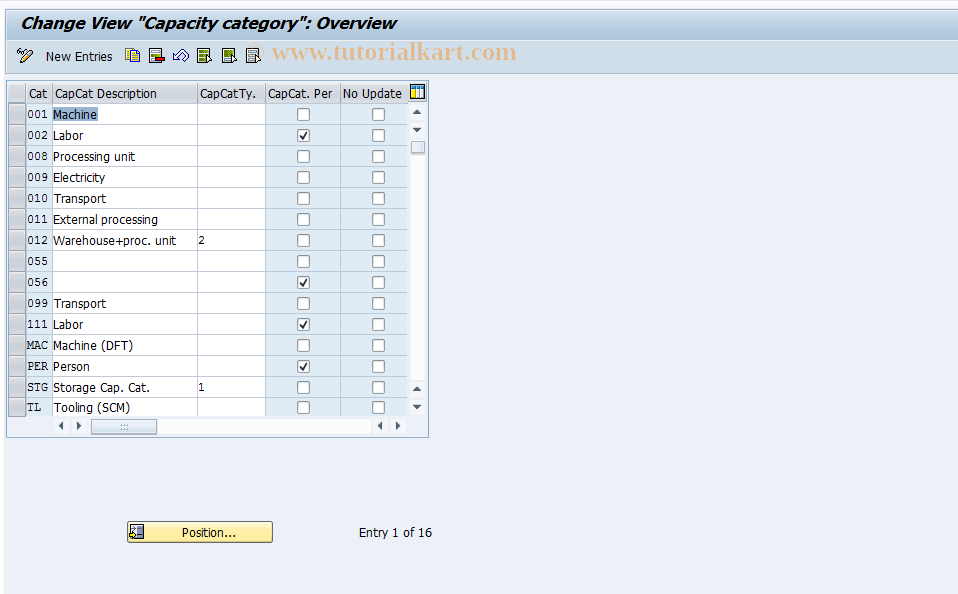
Task: Click the New Entries button
Action: [79, 56]
